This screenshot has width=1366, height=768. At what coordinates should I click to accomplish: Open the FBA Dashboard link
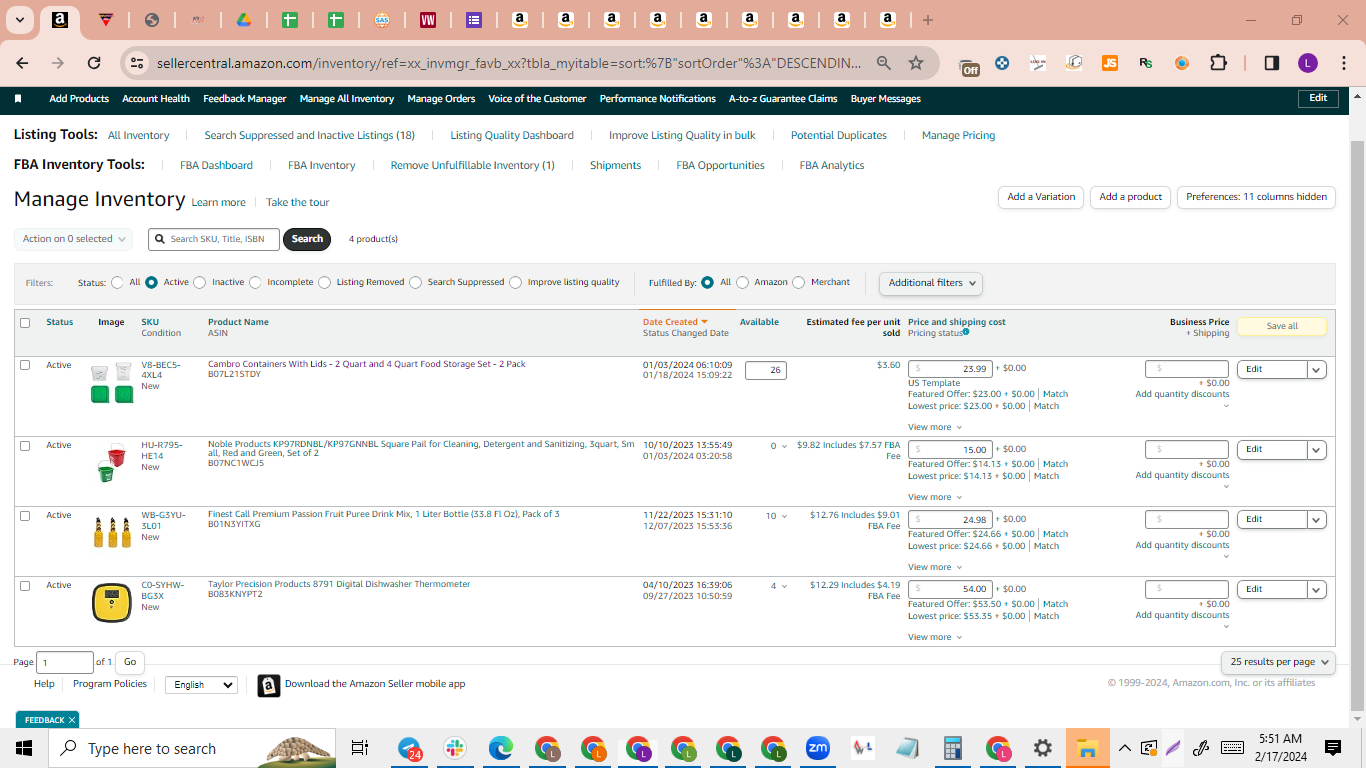[216, 165]
